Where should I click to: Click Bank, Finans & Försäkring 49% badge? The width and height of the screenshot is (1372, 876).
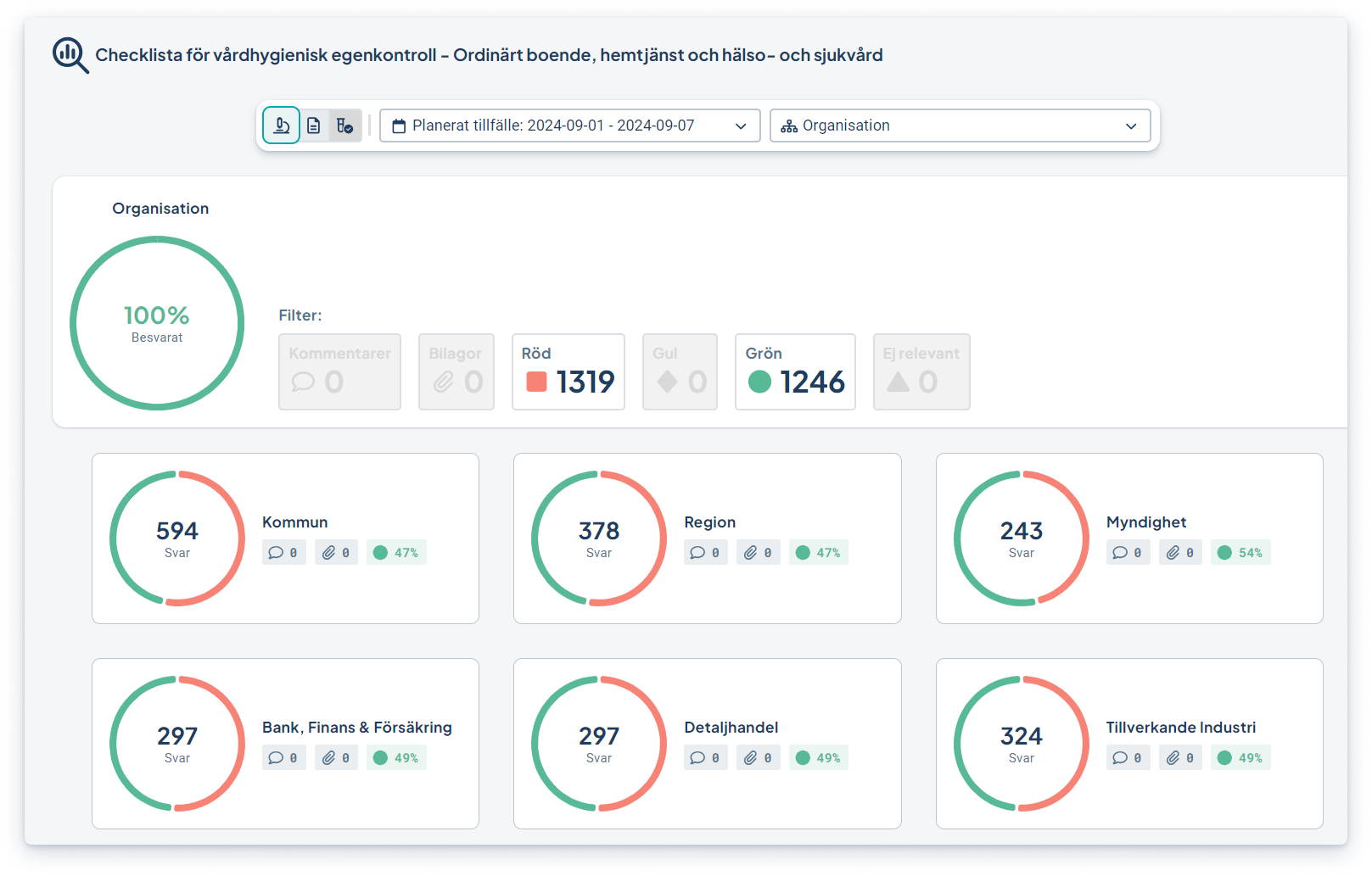tap(396, 758)
